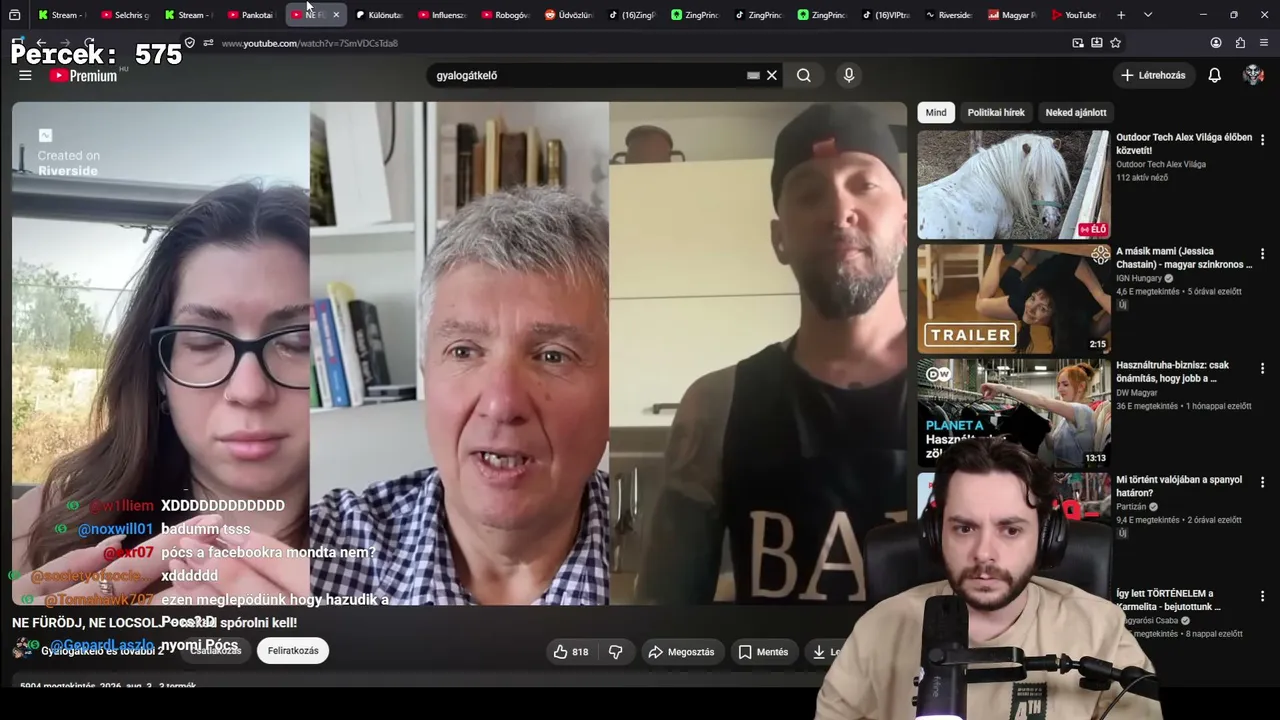
Task: Open Használtruha-biznisz video thumbnail
Action: [x=1013, y=412]
